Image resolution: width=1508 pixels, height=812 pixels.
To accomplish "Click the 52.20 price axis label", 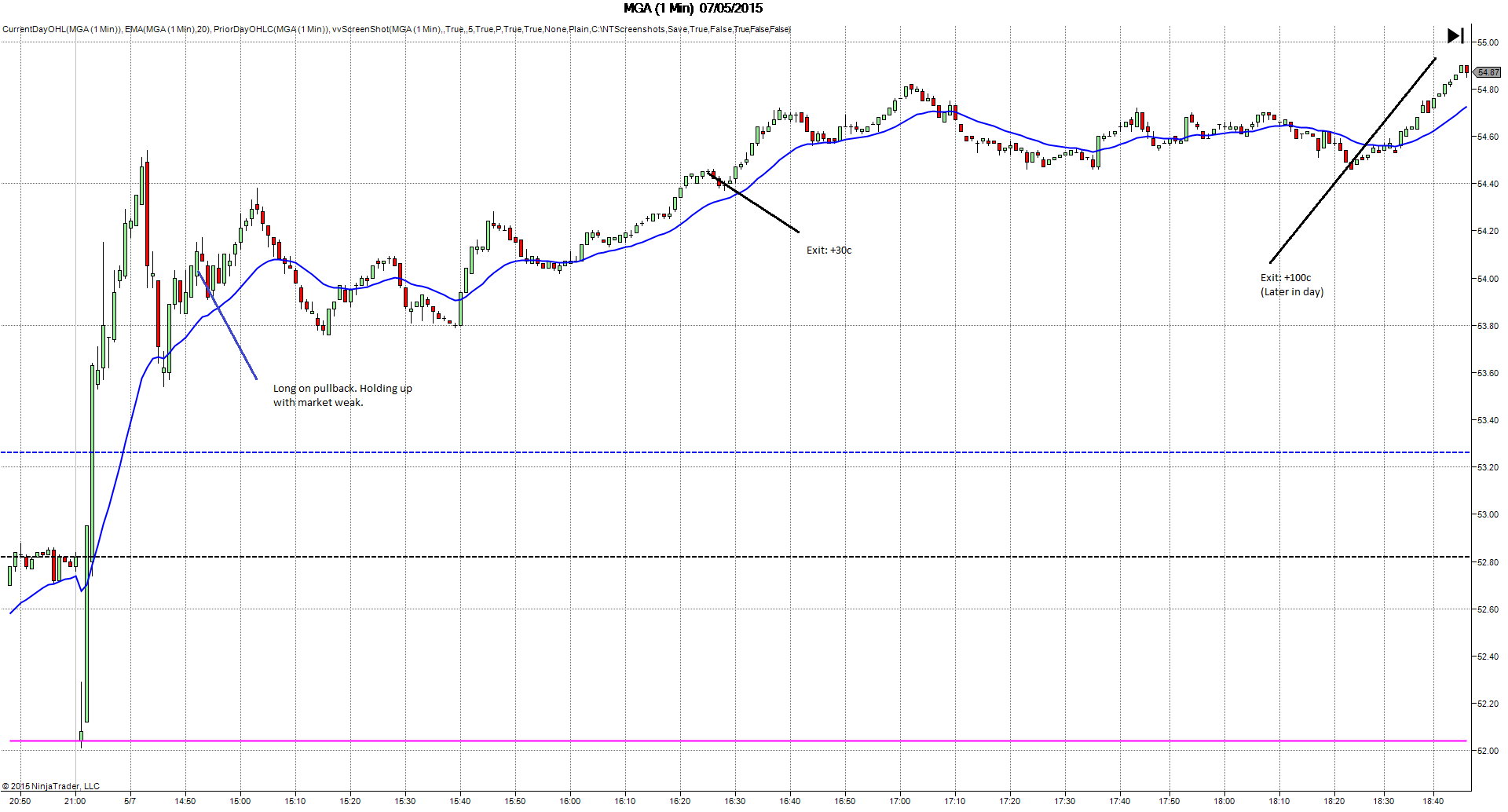I will [1488, 704].
